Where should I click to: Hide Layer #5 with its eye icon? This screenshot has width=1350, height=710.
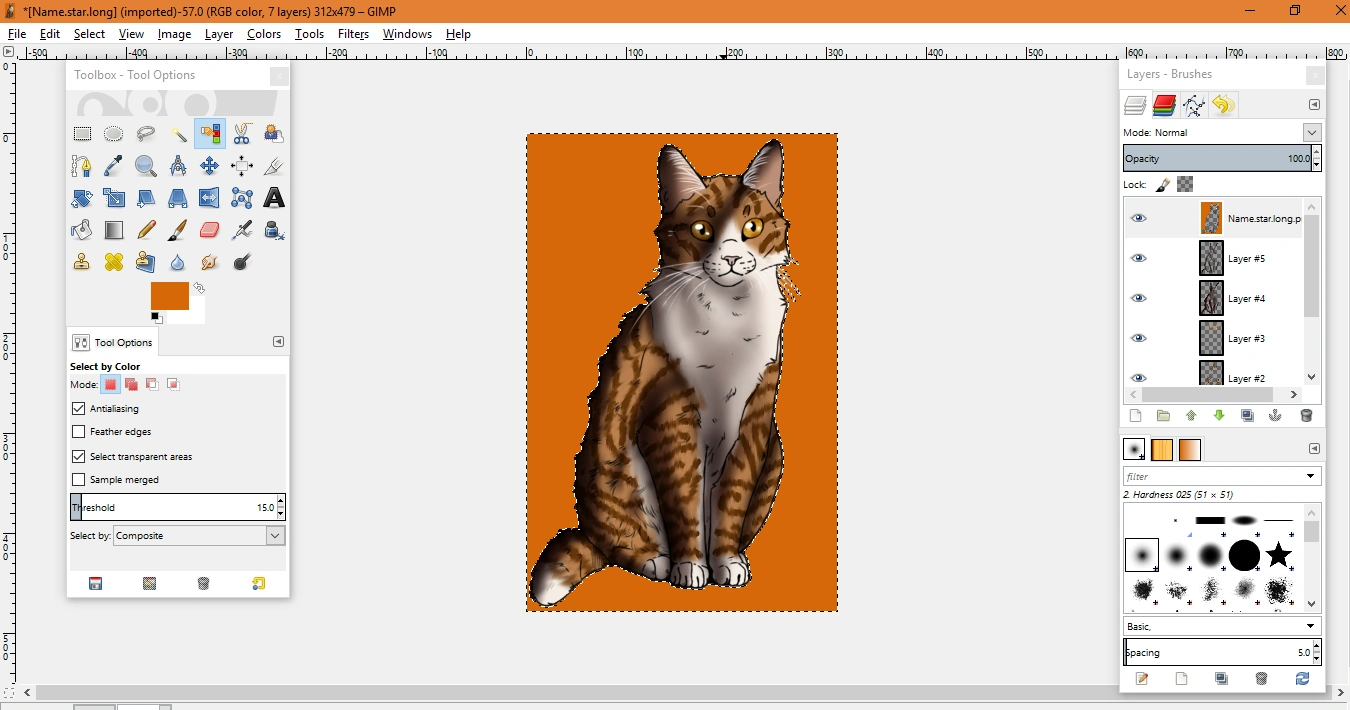pyautogui.click(x=1138, y=258)
